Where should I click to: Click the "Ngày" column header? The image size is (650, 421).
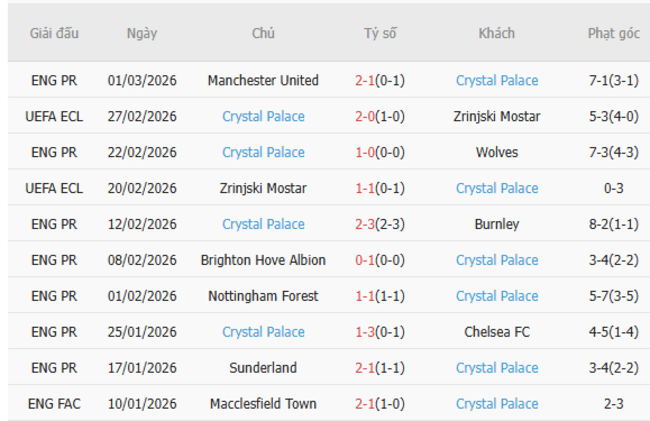[x=141, y=33]
